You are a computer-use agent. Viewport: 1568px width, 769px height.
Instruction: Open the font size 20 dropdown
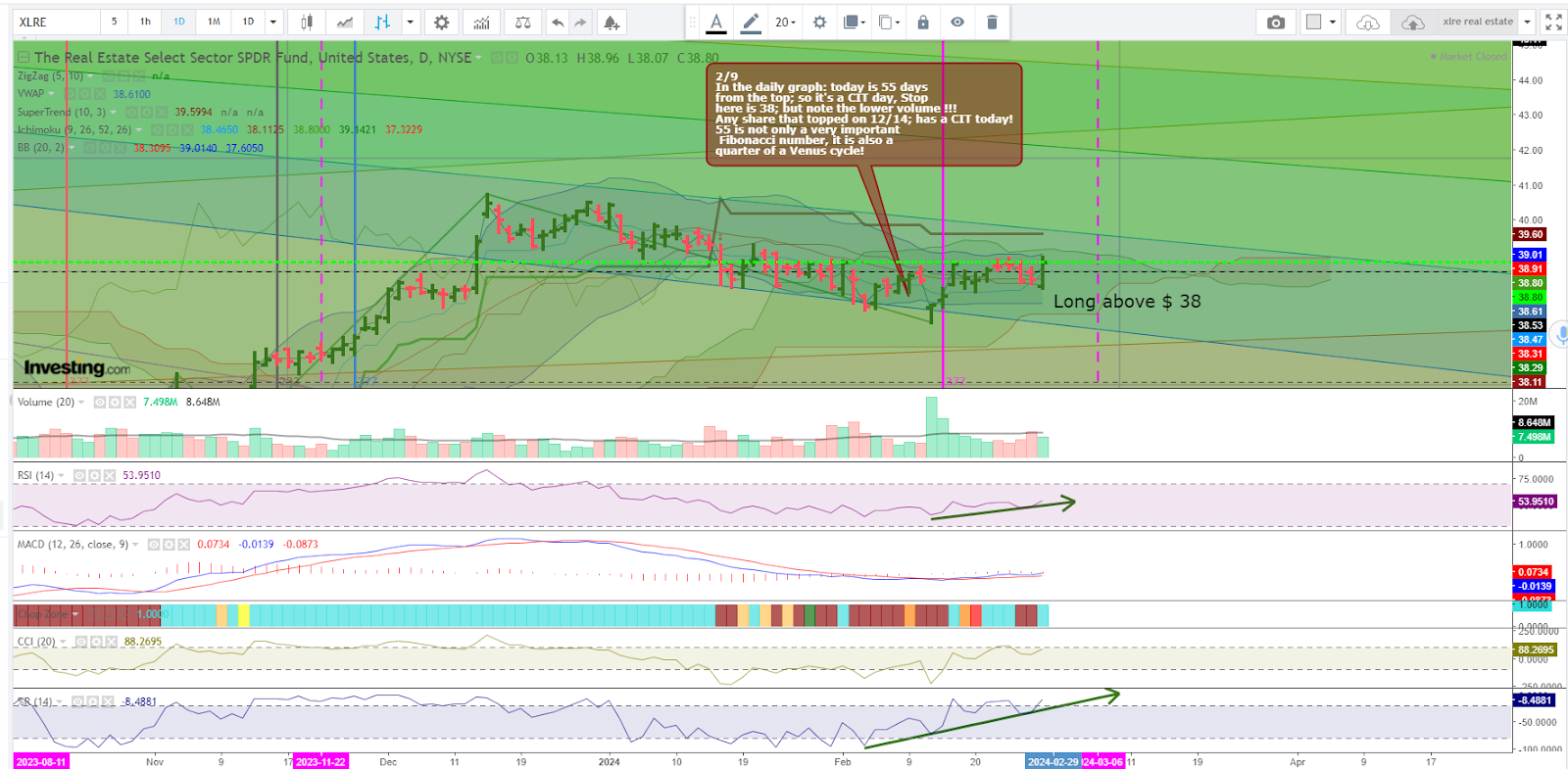click(785, 22)
